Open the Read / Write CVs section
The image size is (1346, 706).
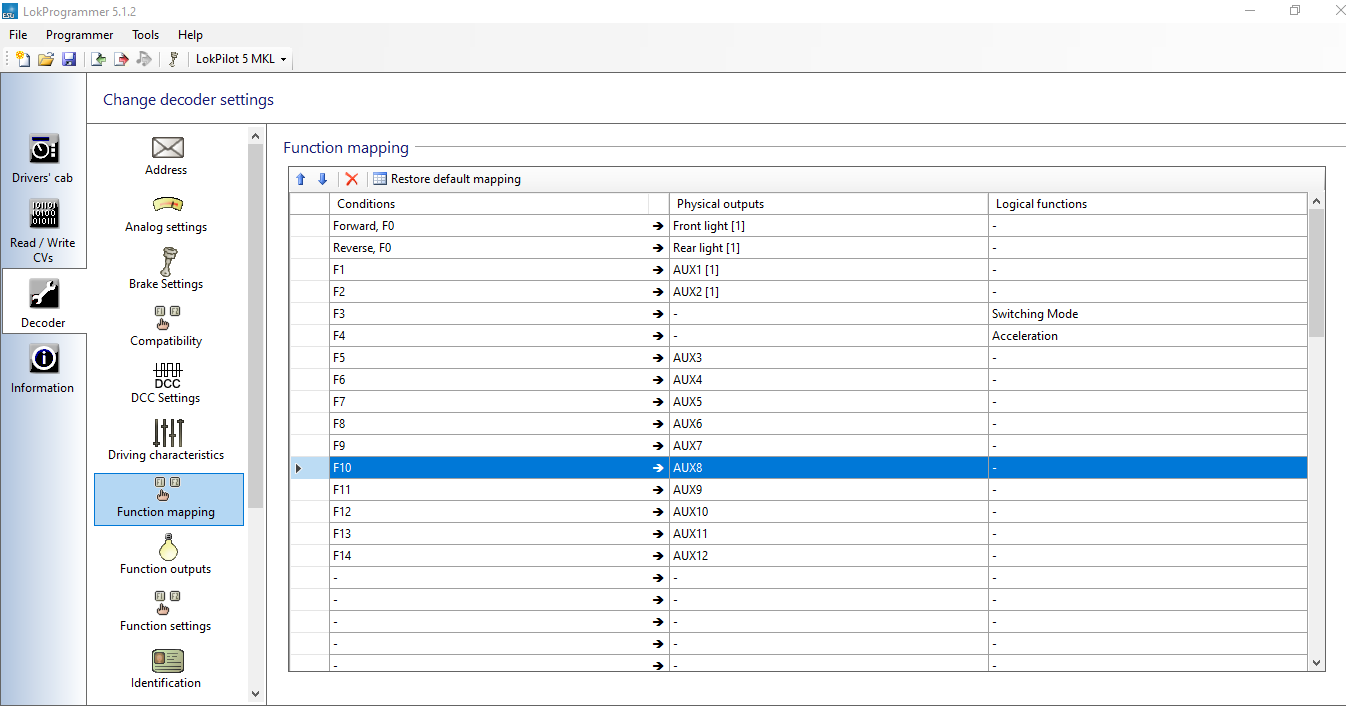point(43,230)
